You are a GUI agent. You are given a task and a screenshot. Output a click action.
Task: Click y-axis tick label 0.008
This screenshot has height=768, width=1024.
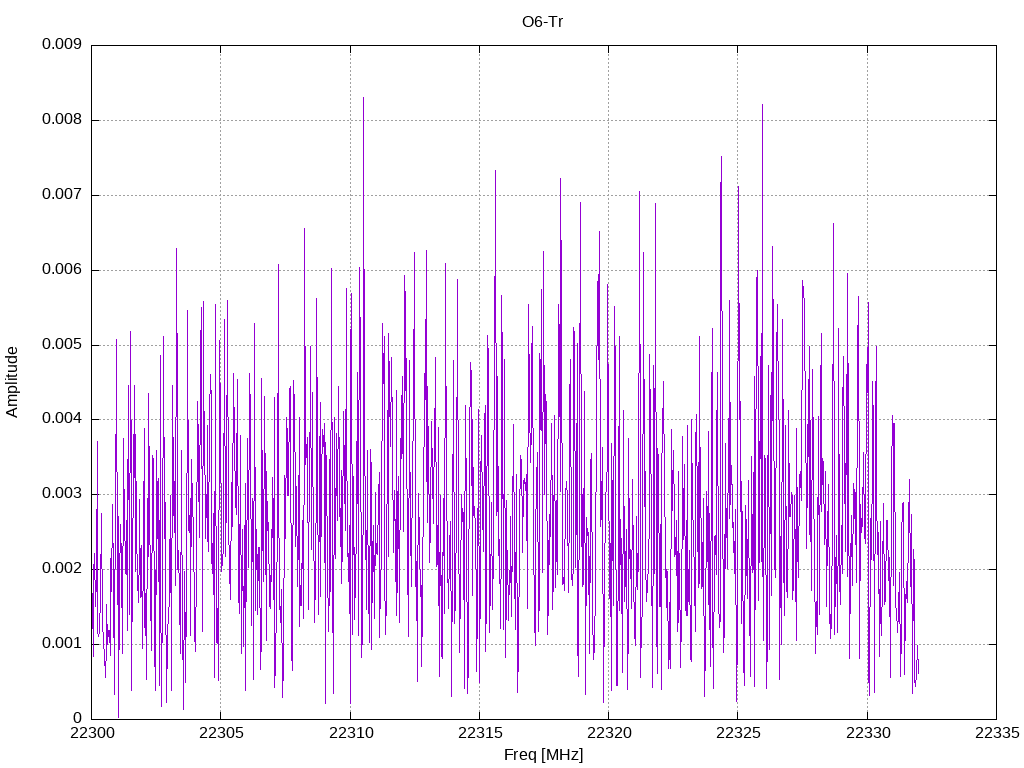[x=62, y=120]
